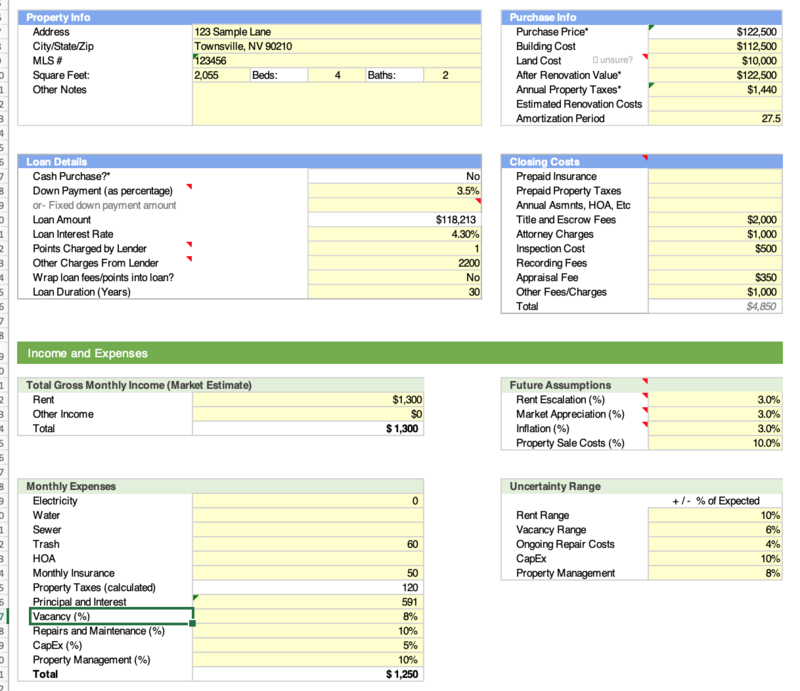Click the red marker on Uncertainty Range header
800x691 pixels.
pos(645,482)
